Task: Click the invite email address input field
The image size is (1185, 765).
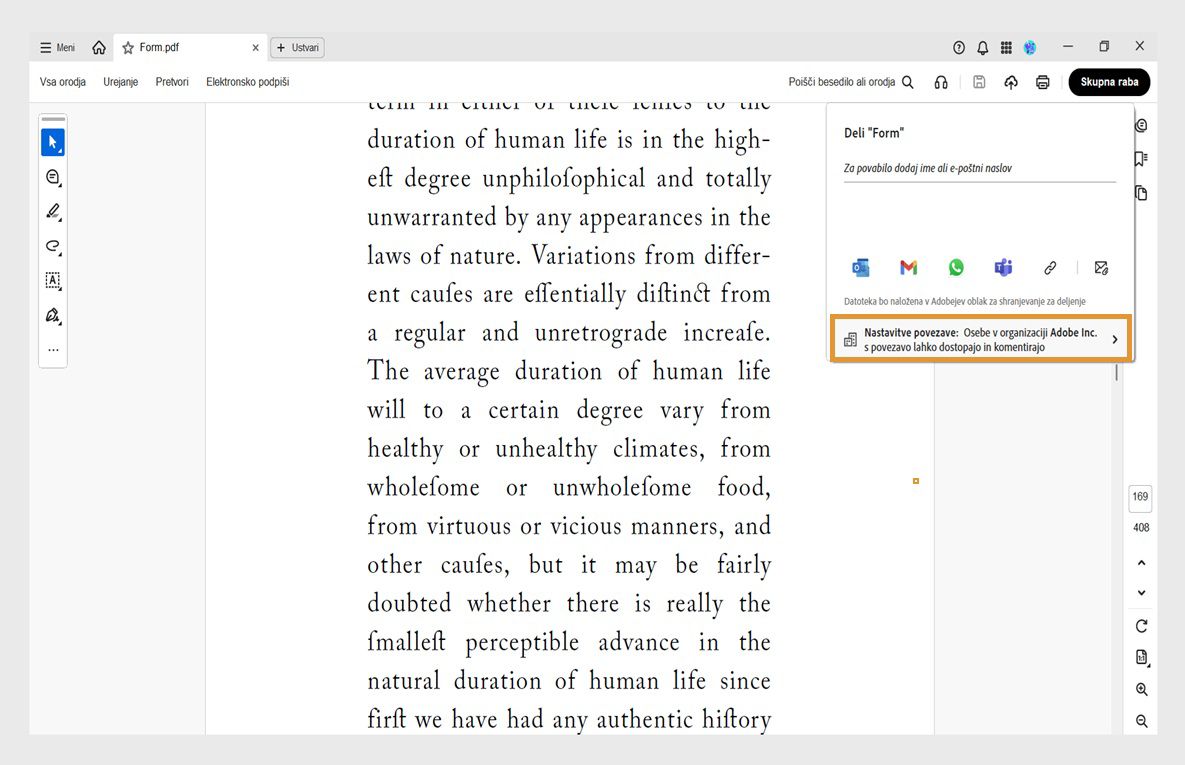Action: [x=978, y=168]
